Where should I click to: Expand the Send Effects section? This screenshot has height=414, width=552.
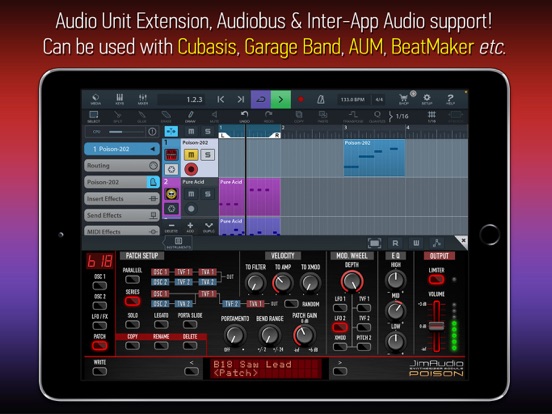point(122,215)
